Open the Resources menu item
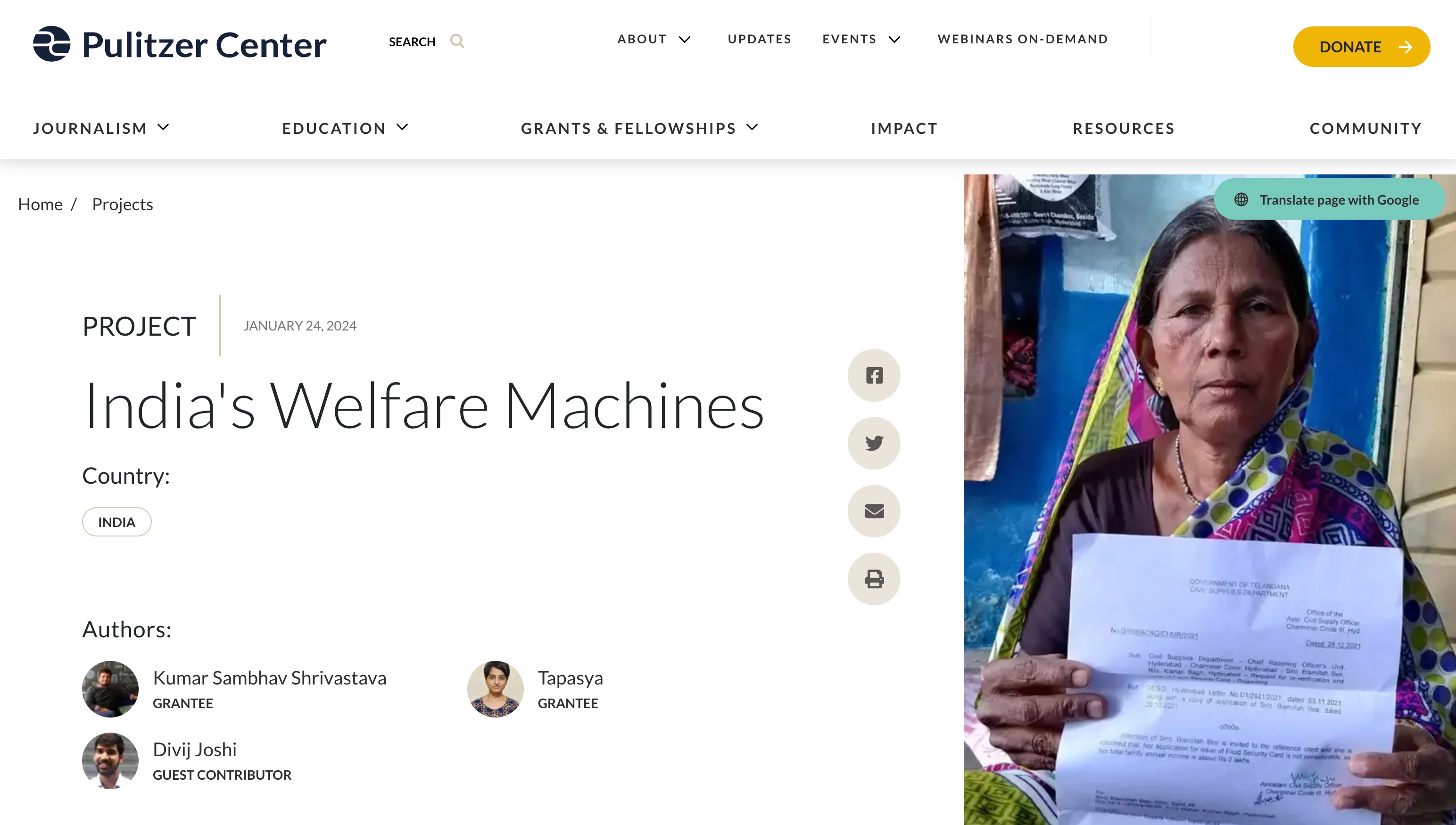 click(x=1124, y=129)
